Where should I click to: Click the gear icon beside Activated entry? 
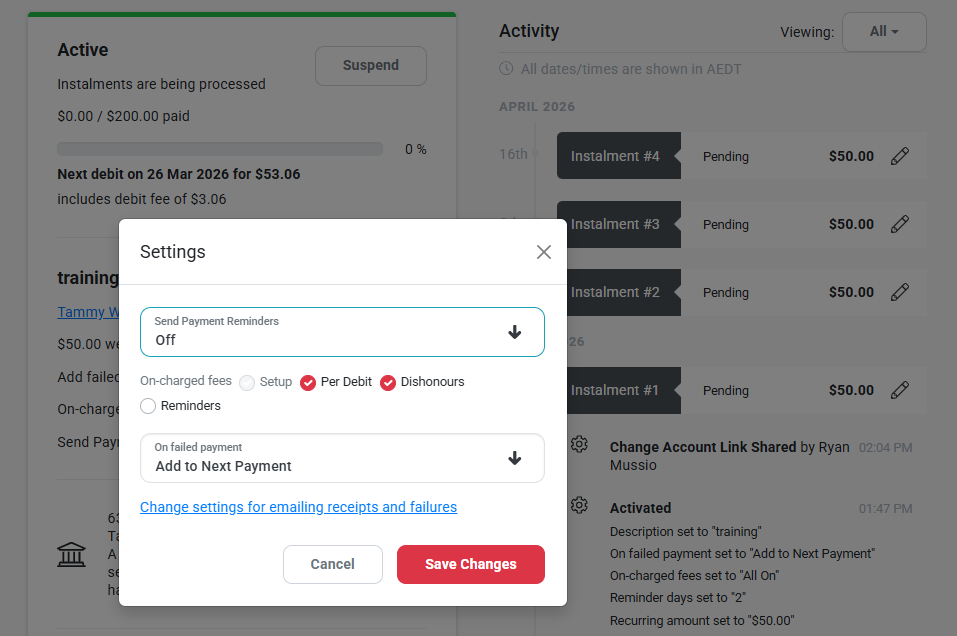pyautogui.click(x=579, y=506)
